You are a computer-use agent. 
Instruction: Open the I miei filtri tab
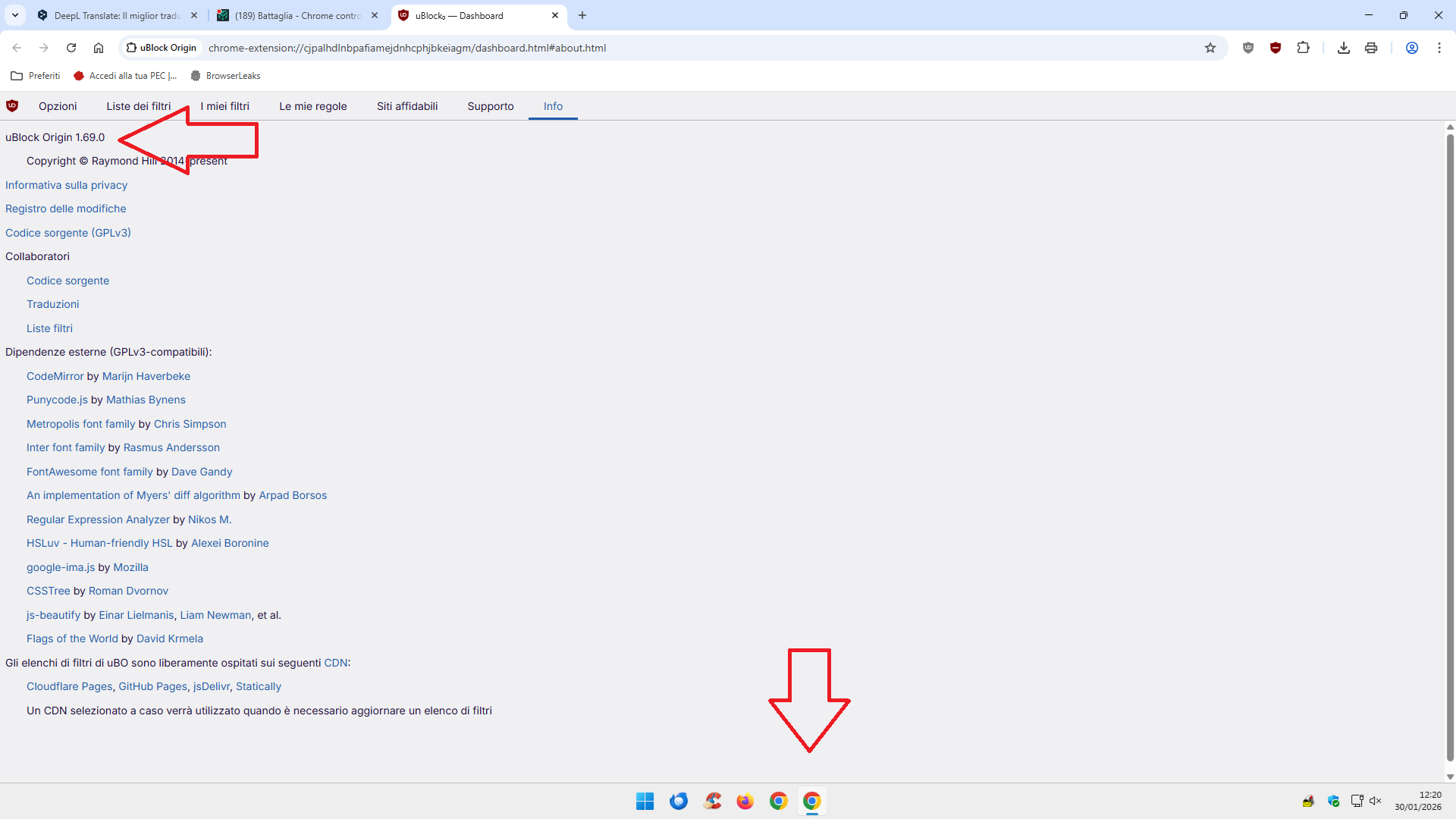225,106
